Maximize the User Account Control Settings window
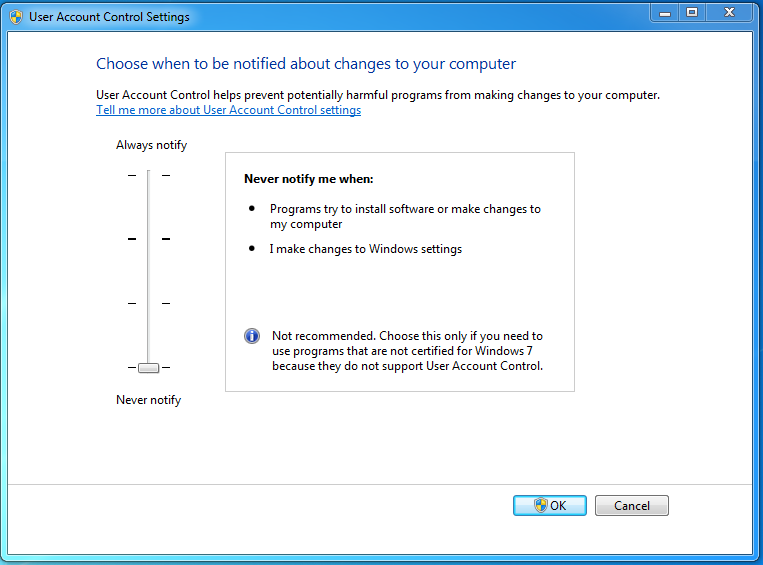763x565 pixels. [691, 13]
